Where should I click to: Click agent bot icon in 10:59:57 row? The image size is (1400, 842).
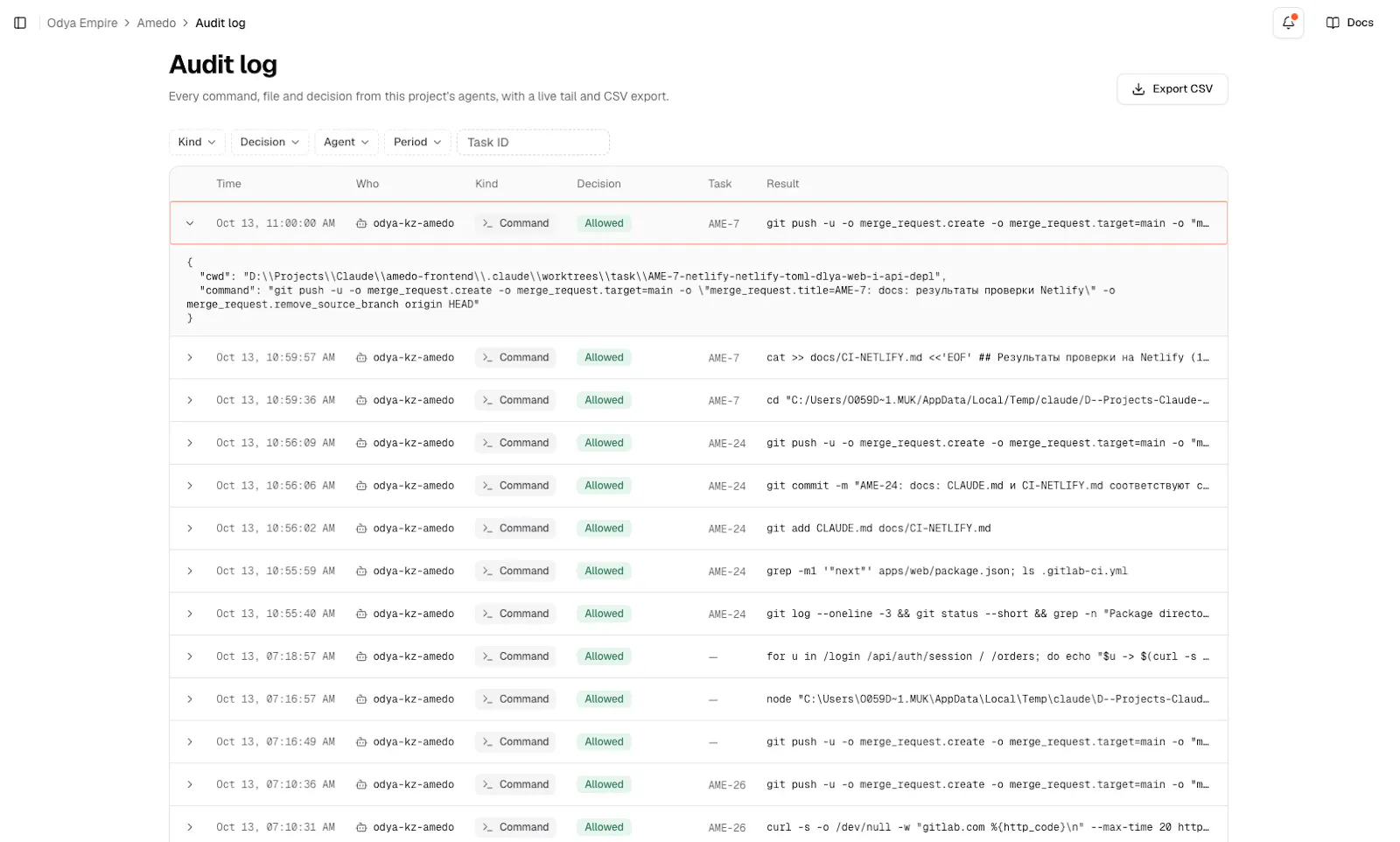(x=361, y=358)
